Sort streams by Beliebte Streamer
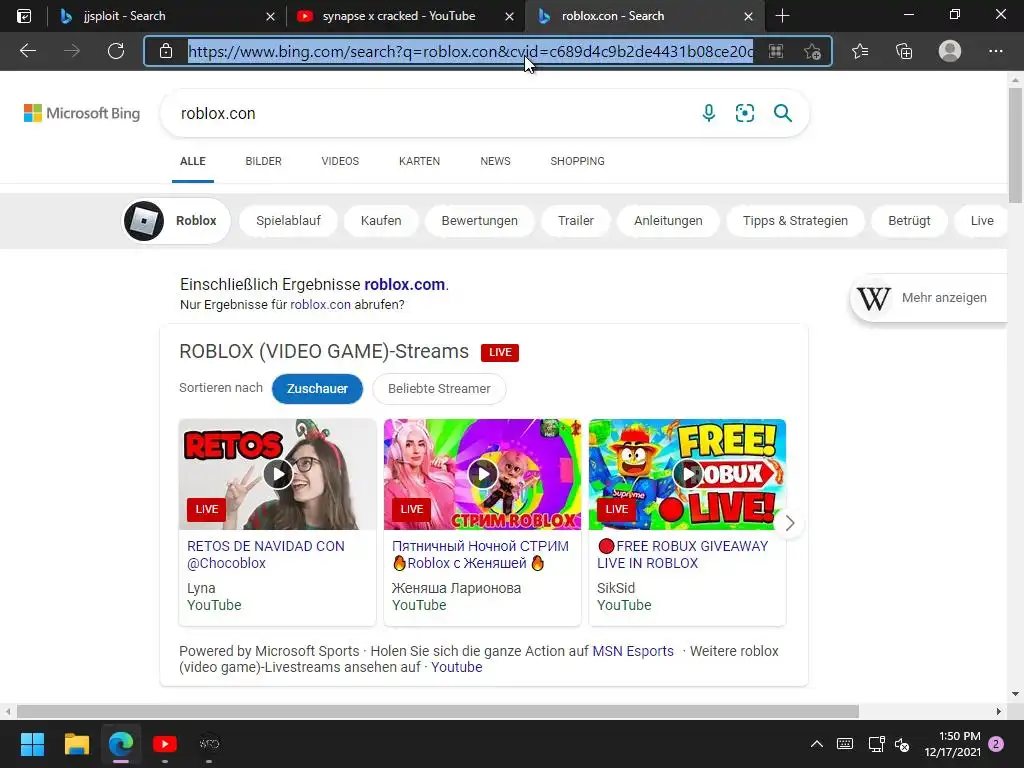 [439, 389]
